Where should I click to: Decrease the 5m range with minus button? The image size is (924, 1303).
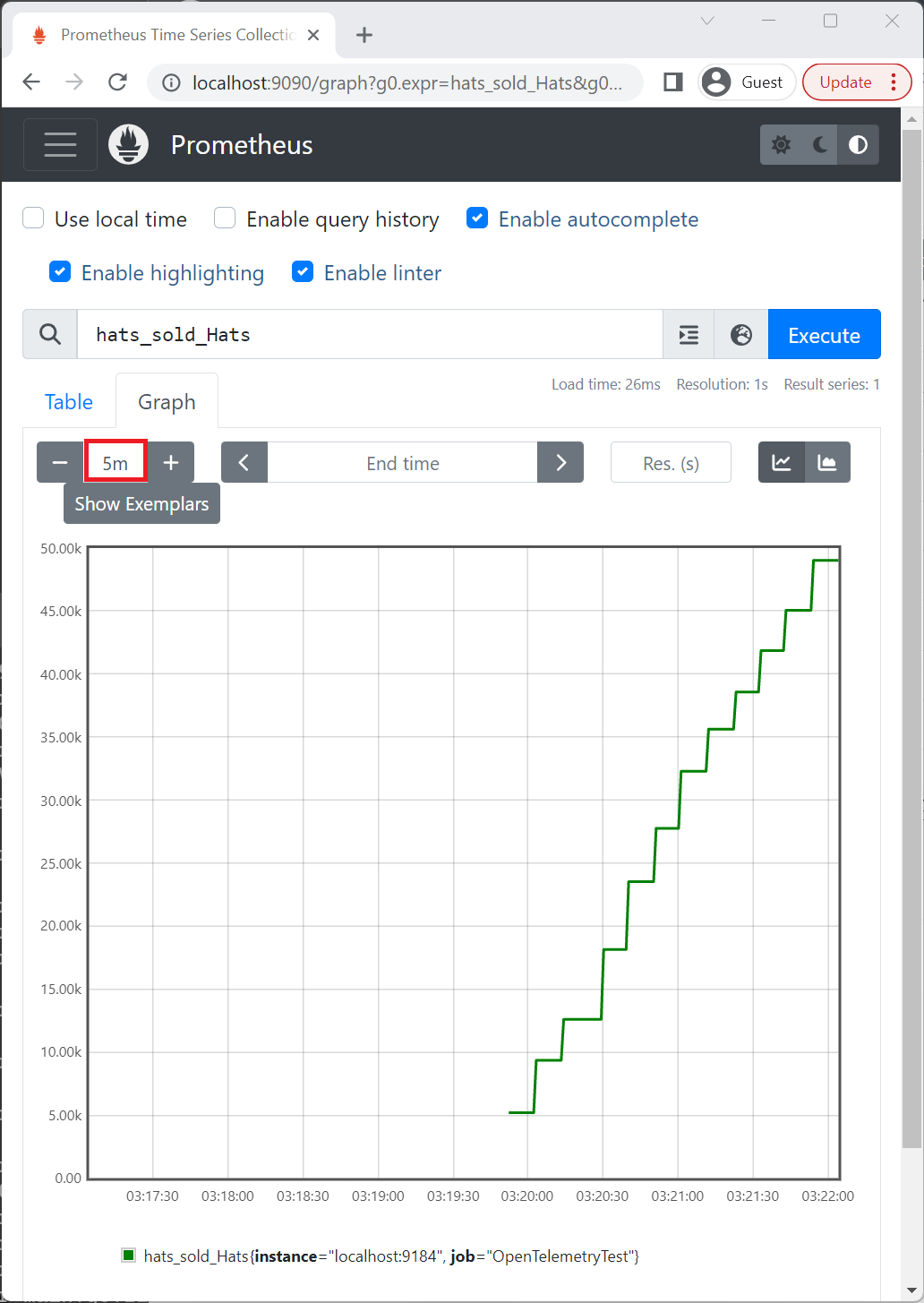[59, 462]
